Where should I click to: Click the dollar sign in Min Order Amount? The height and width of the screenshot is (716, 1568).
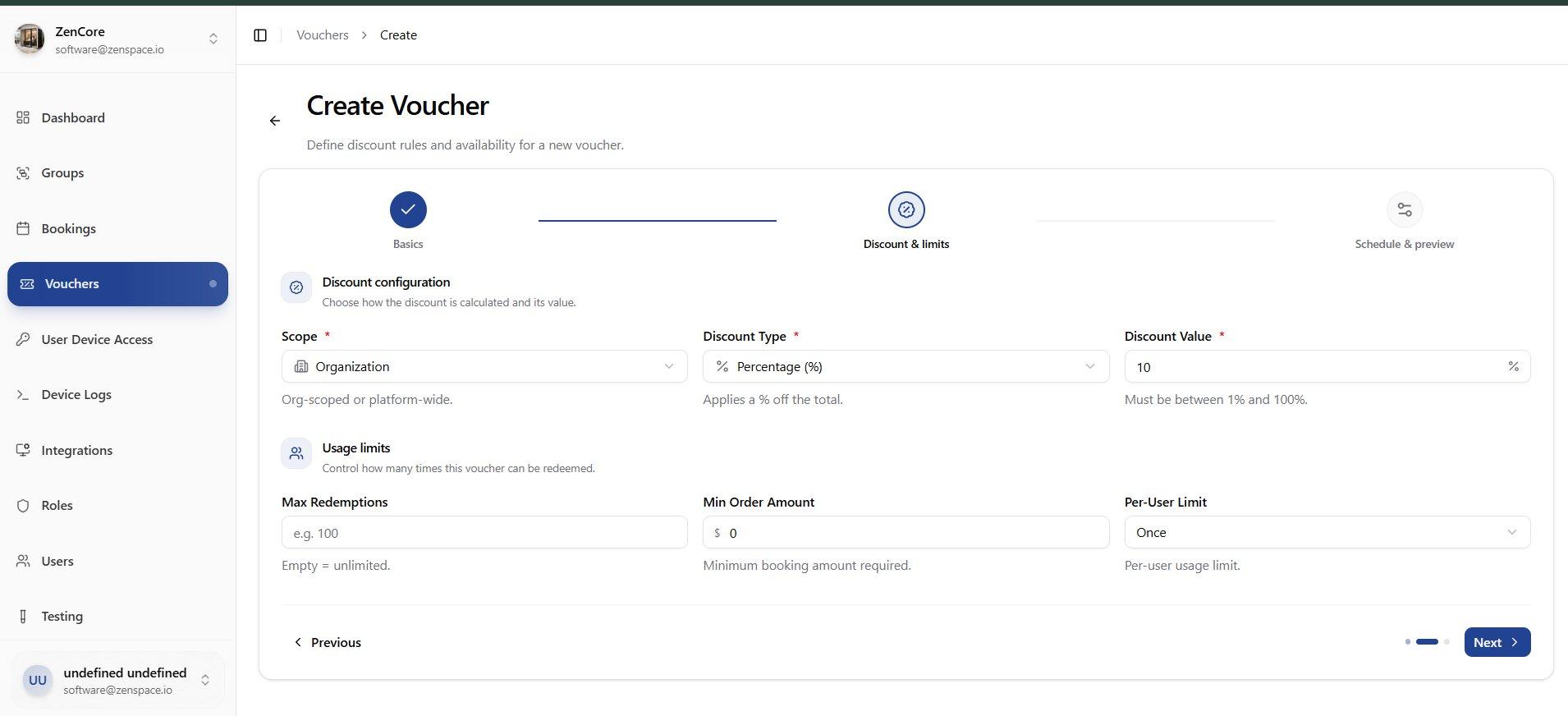tap(718, 533)
